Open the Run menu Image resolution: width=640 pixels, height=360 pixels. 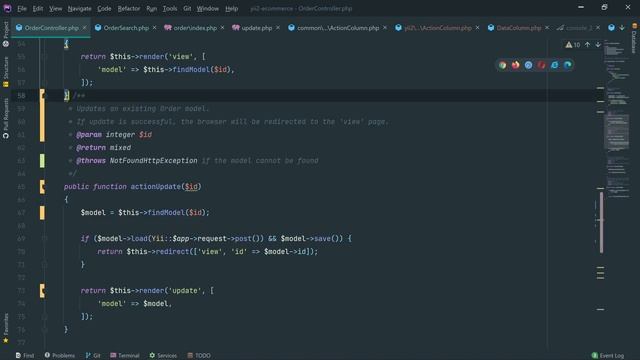151,9
